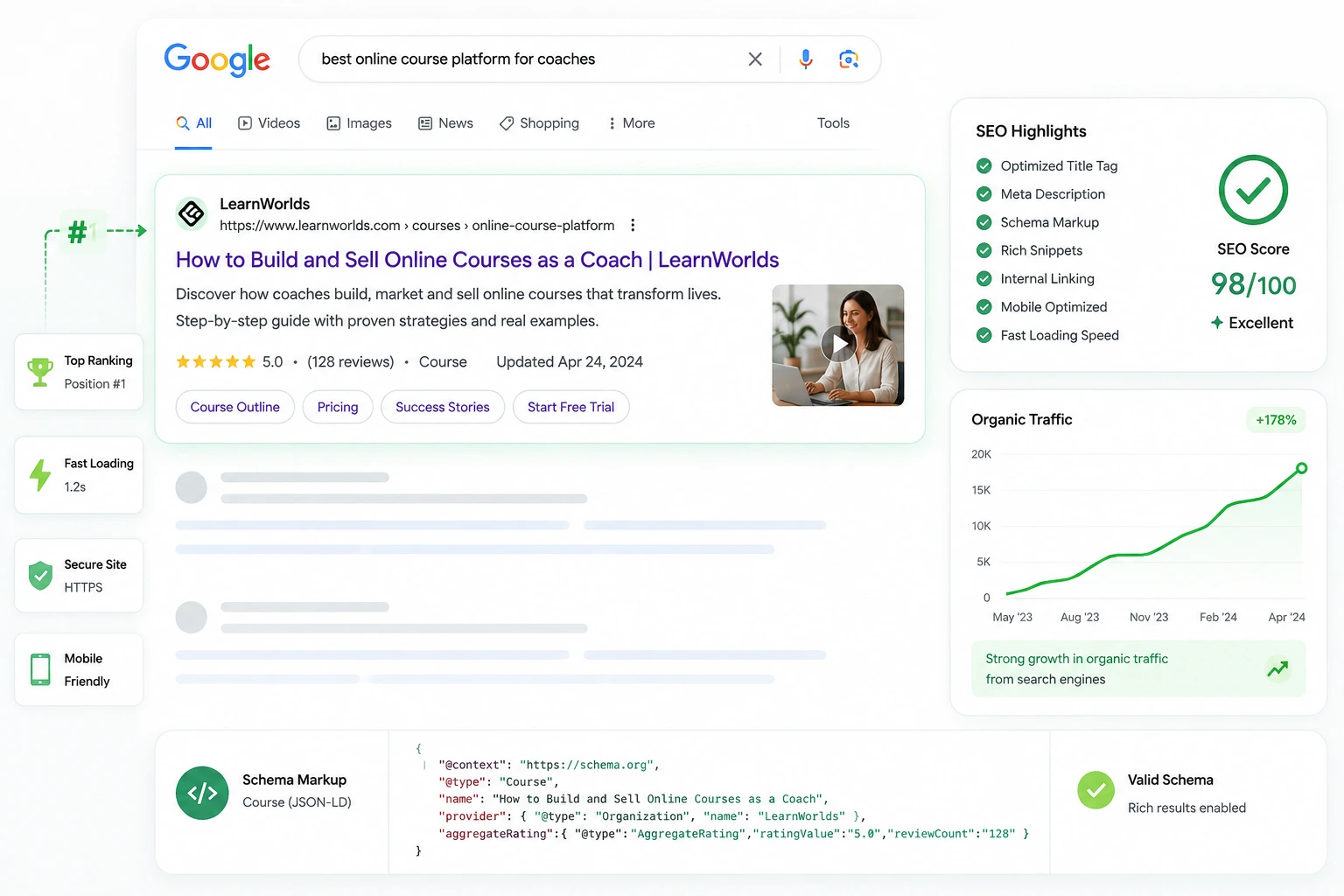Image resolution: width=1344 pixels, height=896 pixels.
Task: Open the Pricing sitelink chip
Action: tap(338, 407)
